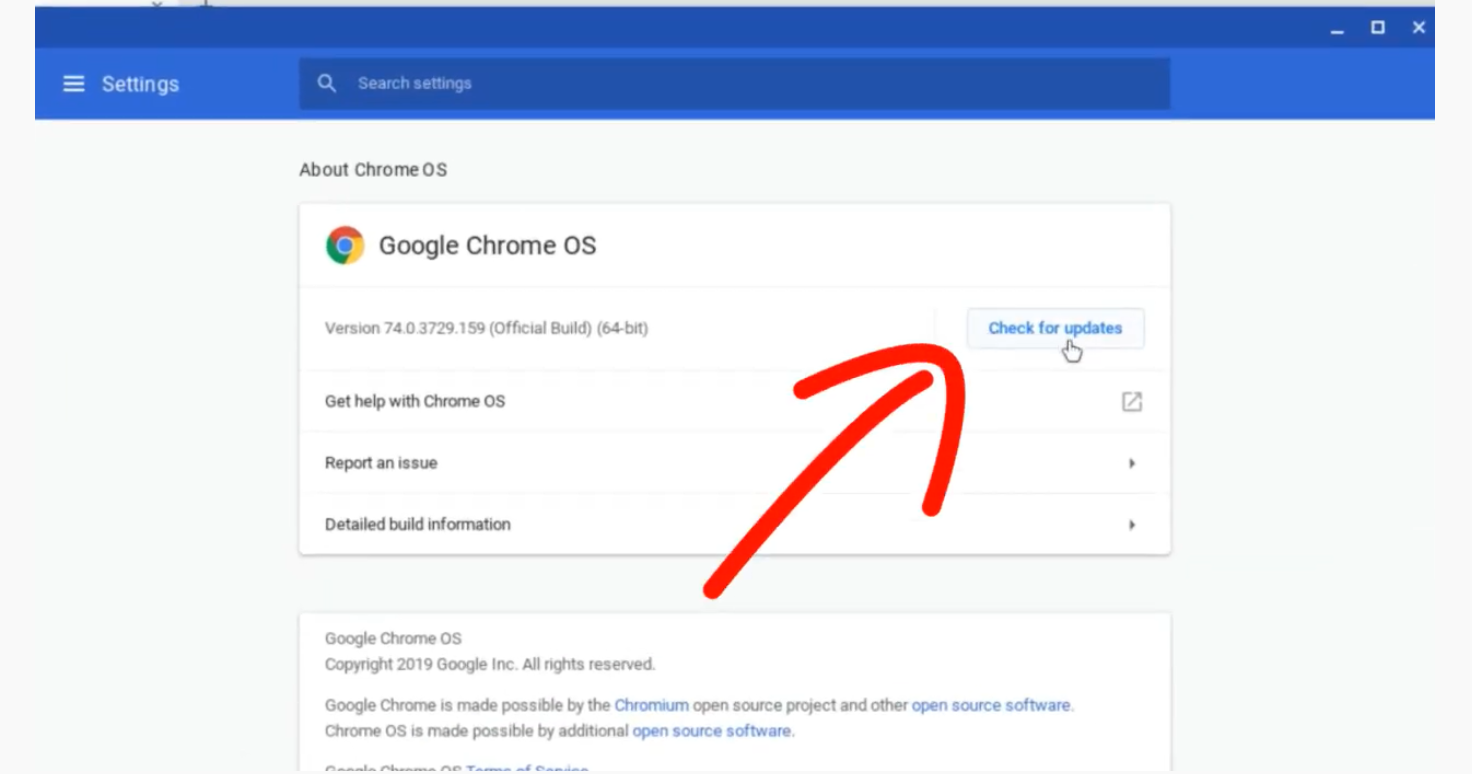The image size is (1472, 774).
Task: Maximize the Settings window
Action: pos(1378,28)
